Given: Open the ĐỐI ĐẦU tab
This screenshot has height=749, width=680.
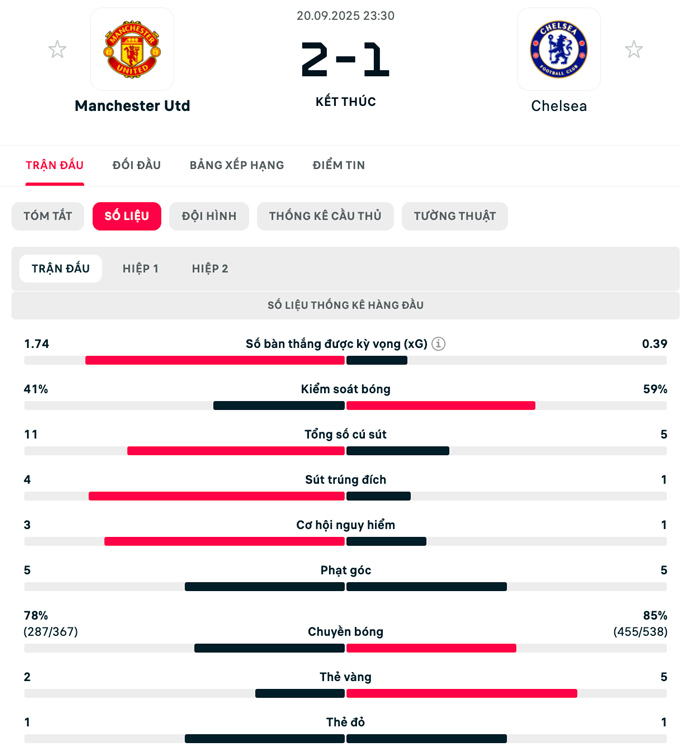Looking at the screenshot, I should click(x=137, y=165).
